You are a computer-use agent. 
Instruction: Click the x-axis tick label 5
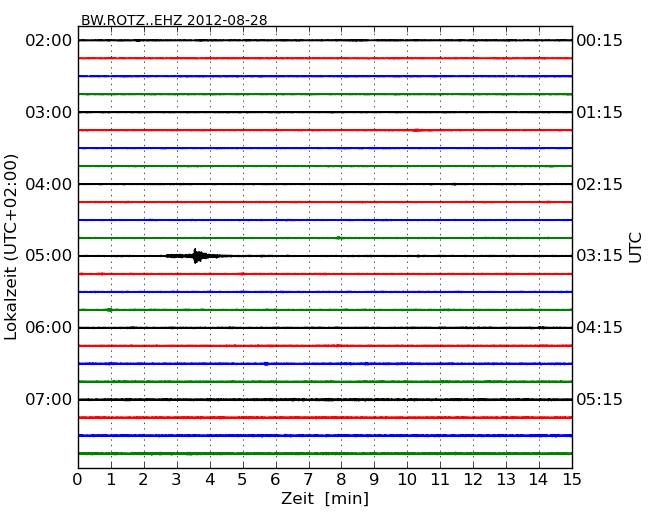[x=243, y=480]
